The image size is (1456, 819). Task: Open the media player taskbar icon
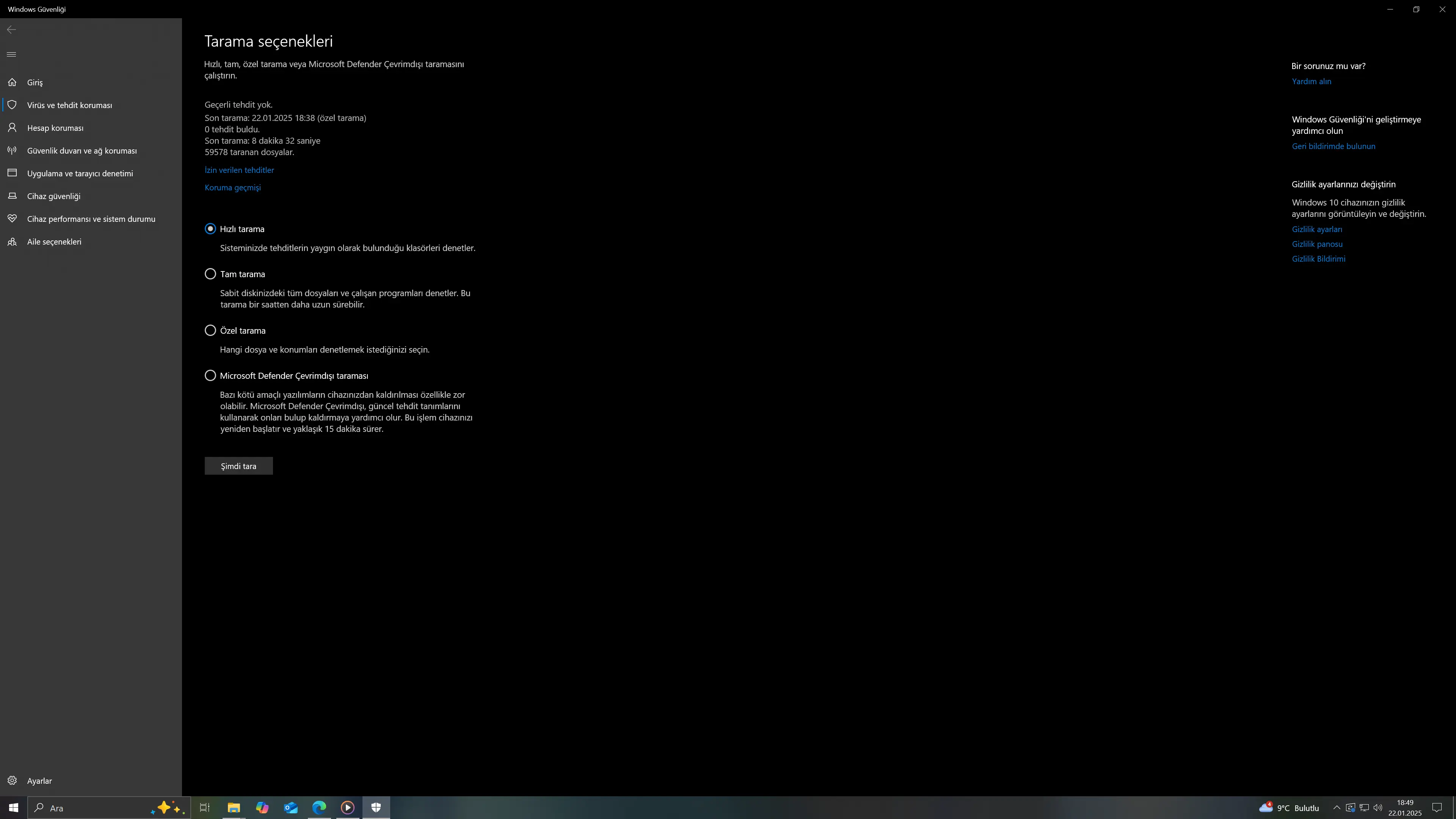348,808
